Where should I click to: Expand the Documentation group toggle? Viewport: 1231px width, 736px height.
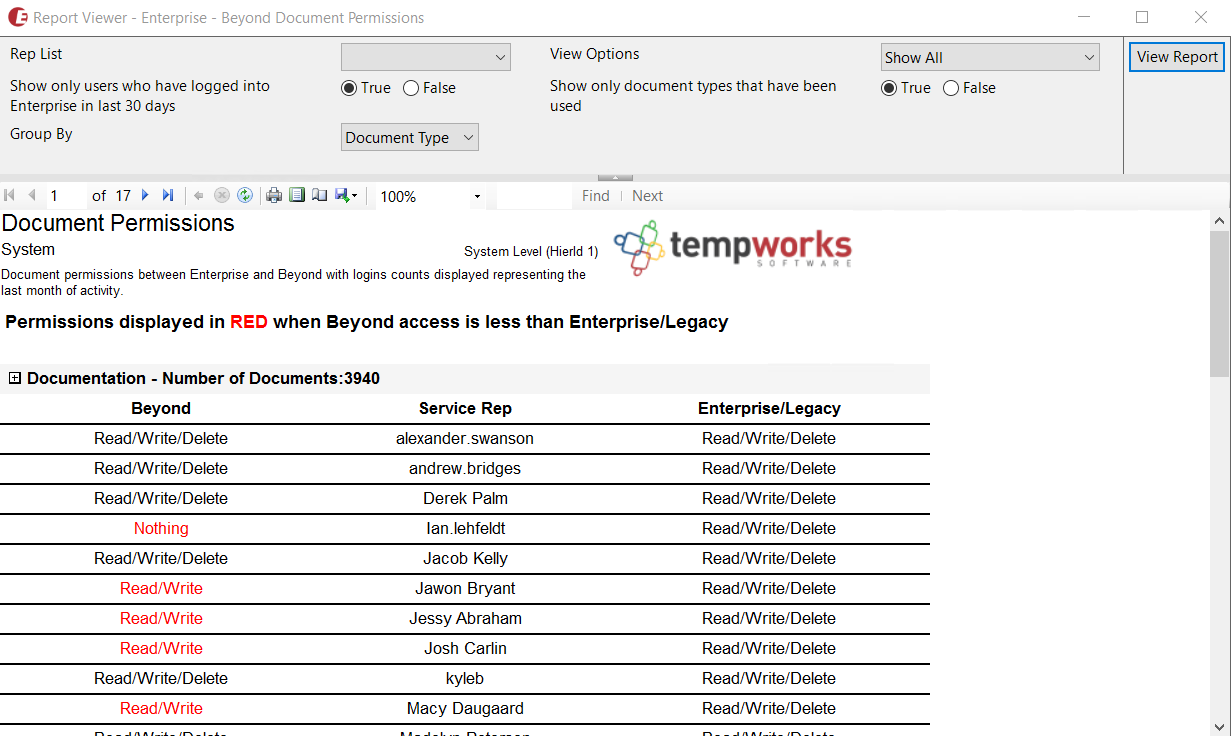(x=15, y=378)
